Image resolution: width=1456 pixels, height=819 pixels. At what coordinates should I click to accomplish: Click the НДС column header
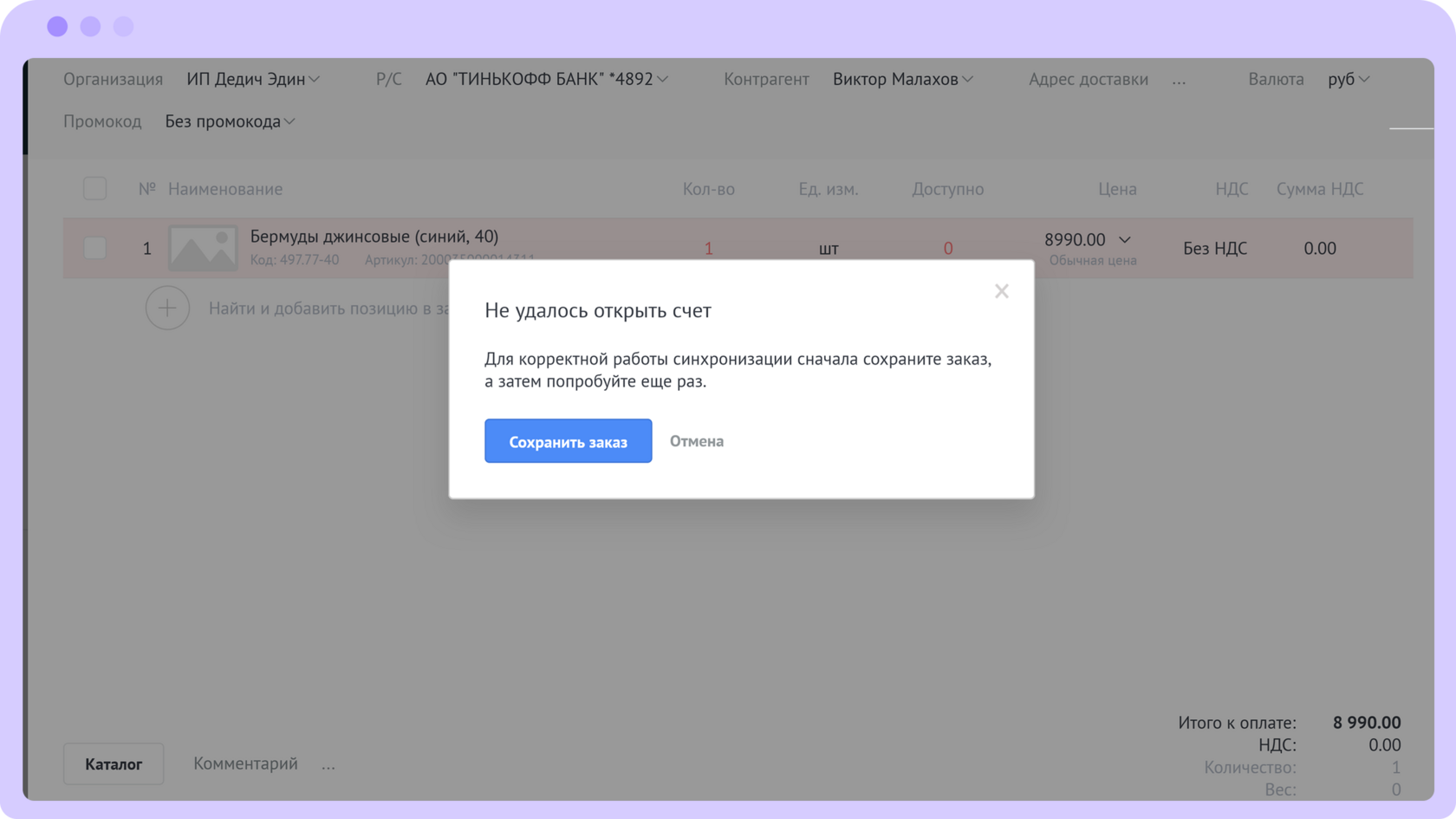tap(1232, 189)
